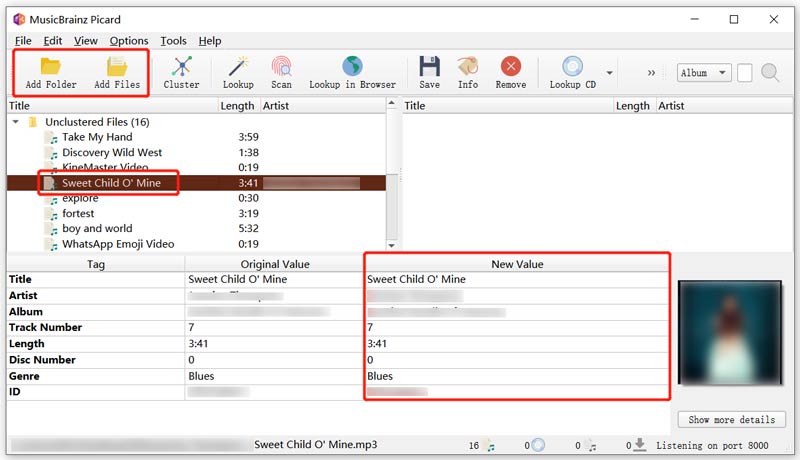Select Unclustered Files (16) folder
800x460 pixels.
coord(97,122)
